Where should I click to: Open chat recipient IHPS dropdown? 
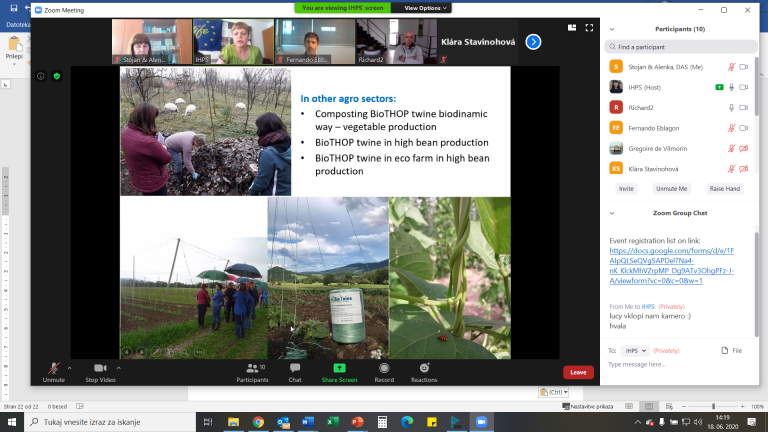(x=635, y=351)
